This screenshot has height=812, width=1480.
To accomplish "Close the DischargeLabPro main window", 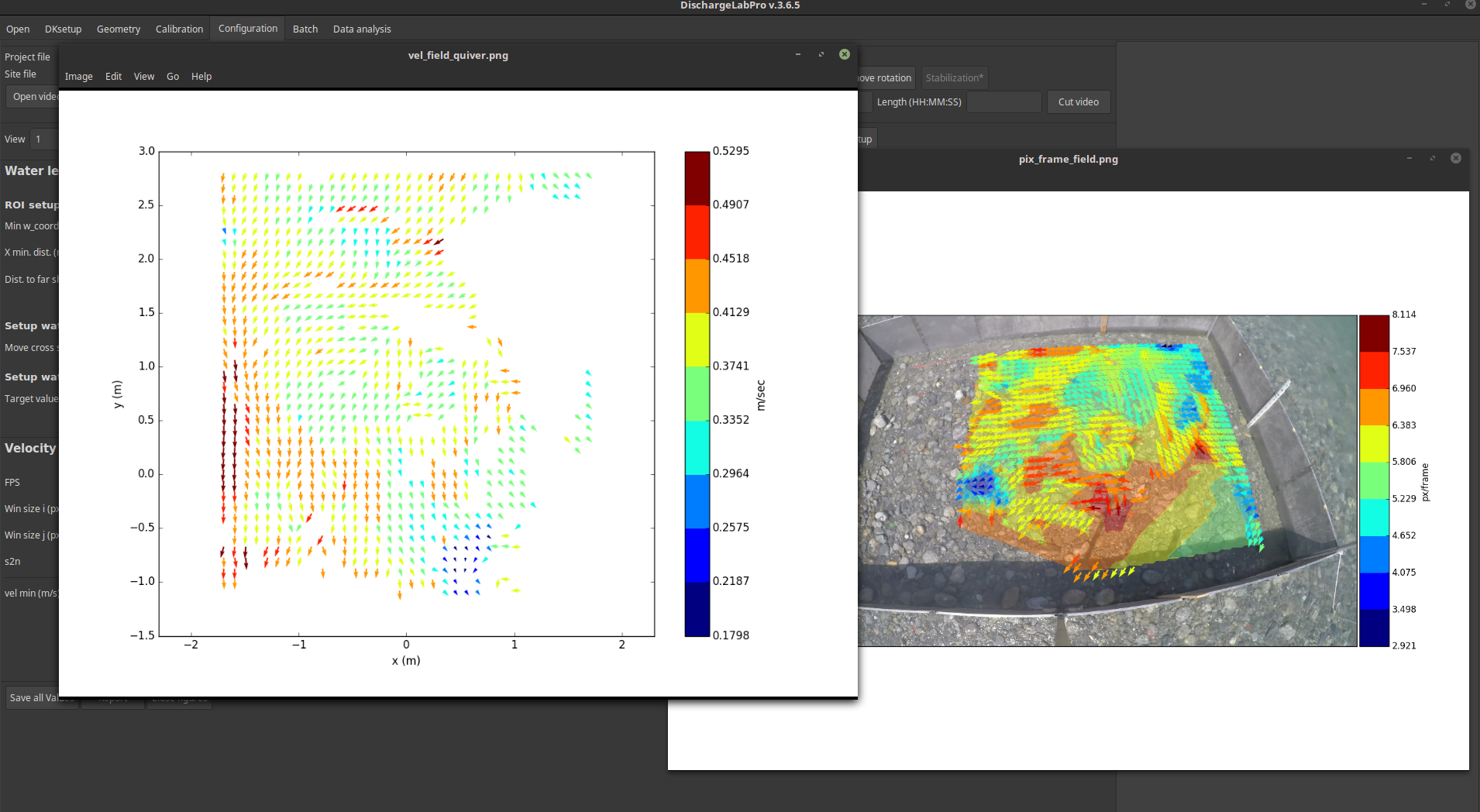I will tap(1470, 5).
